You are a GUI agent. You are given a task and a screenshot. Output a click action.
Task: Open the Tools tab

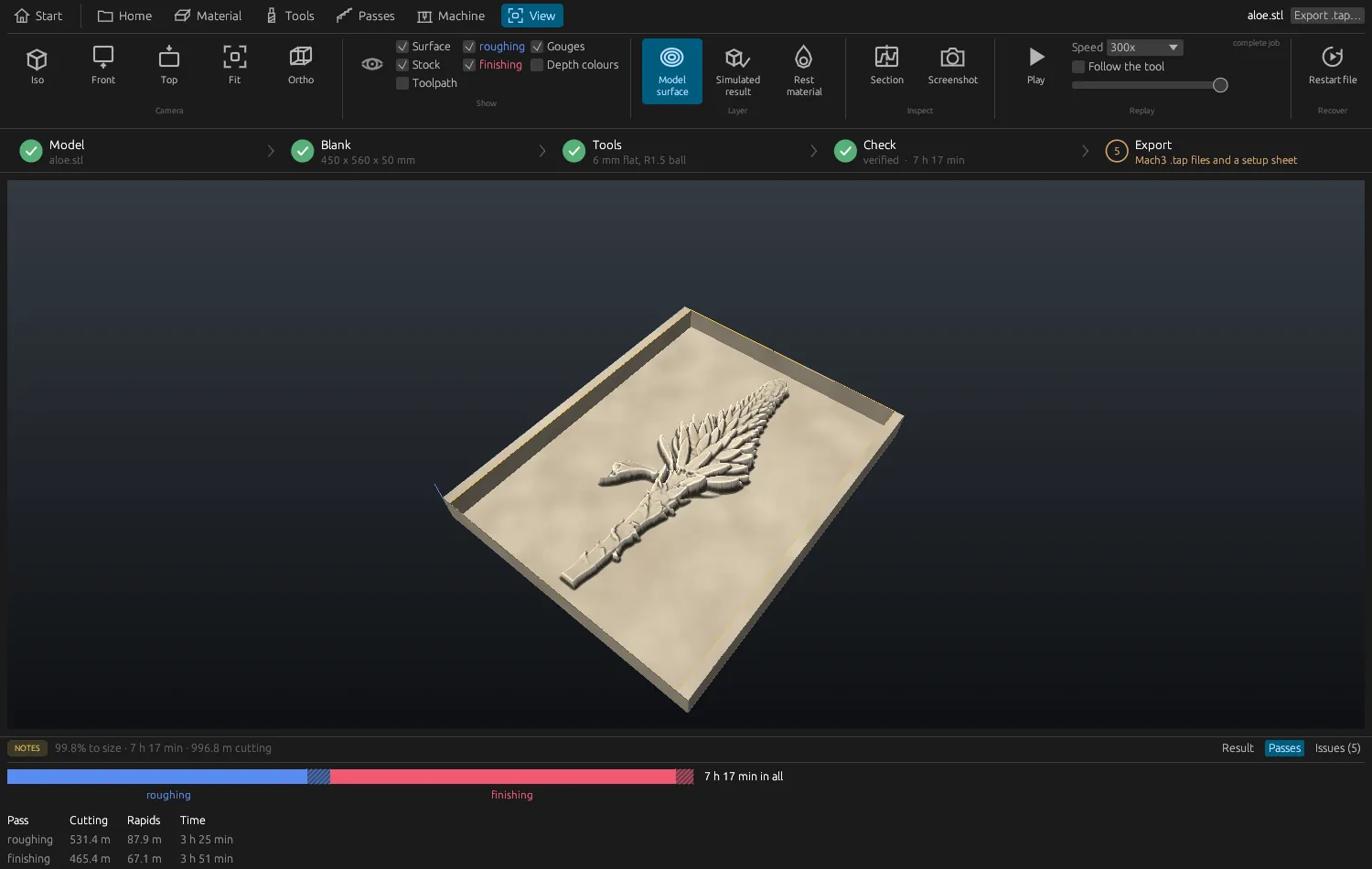click(290, 16)
